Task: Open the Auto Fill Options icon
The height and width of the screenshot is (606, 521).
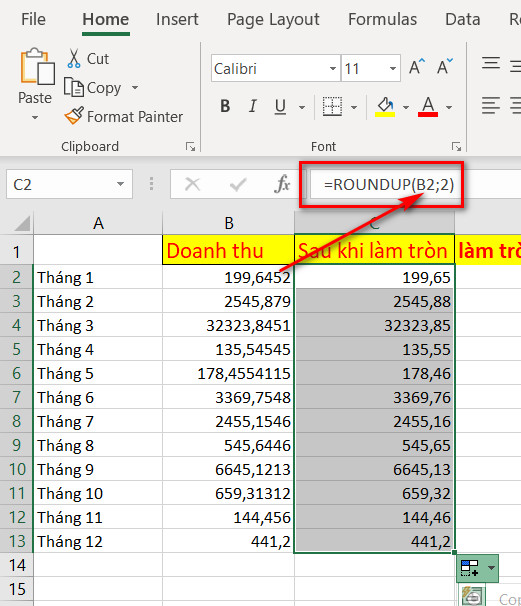Action: pos(477,568)
